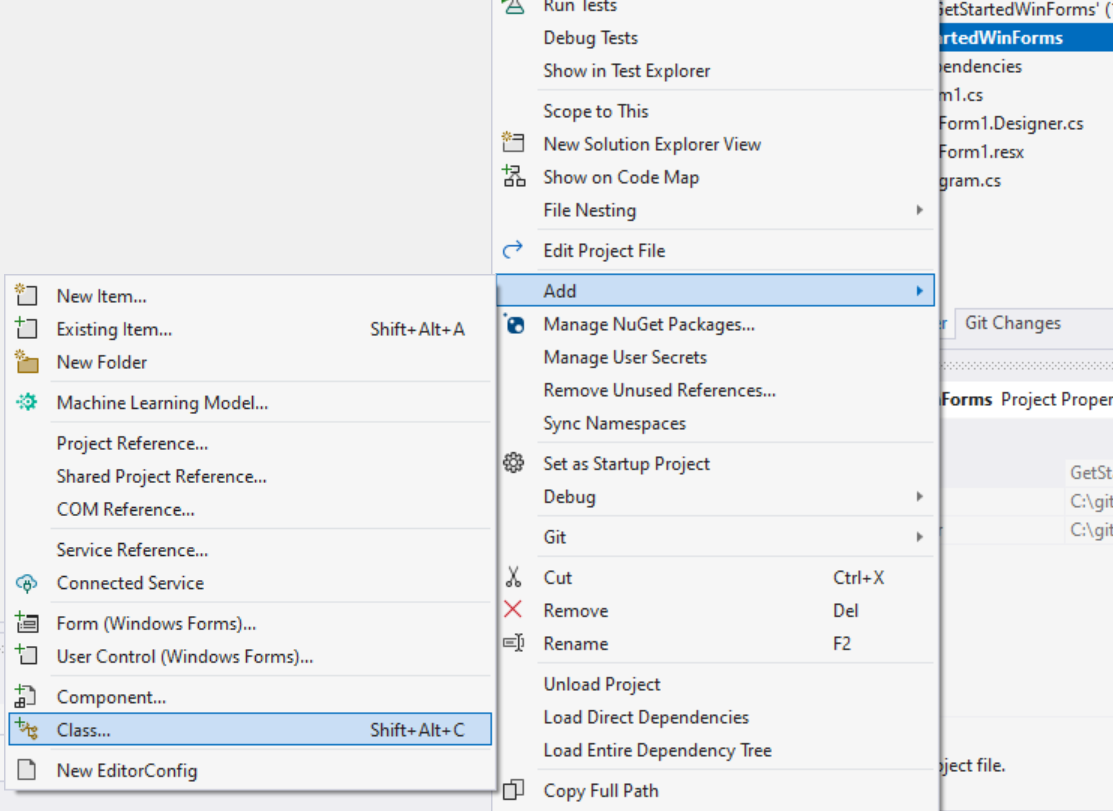Screen dimensions: 1113x811
Task: Select Edit Project File
Action: pyautogui.click(x=604, y=251)
